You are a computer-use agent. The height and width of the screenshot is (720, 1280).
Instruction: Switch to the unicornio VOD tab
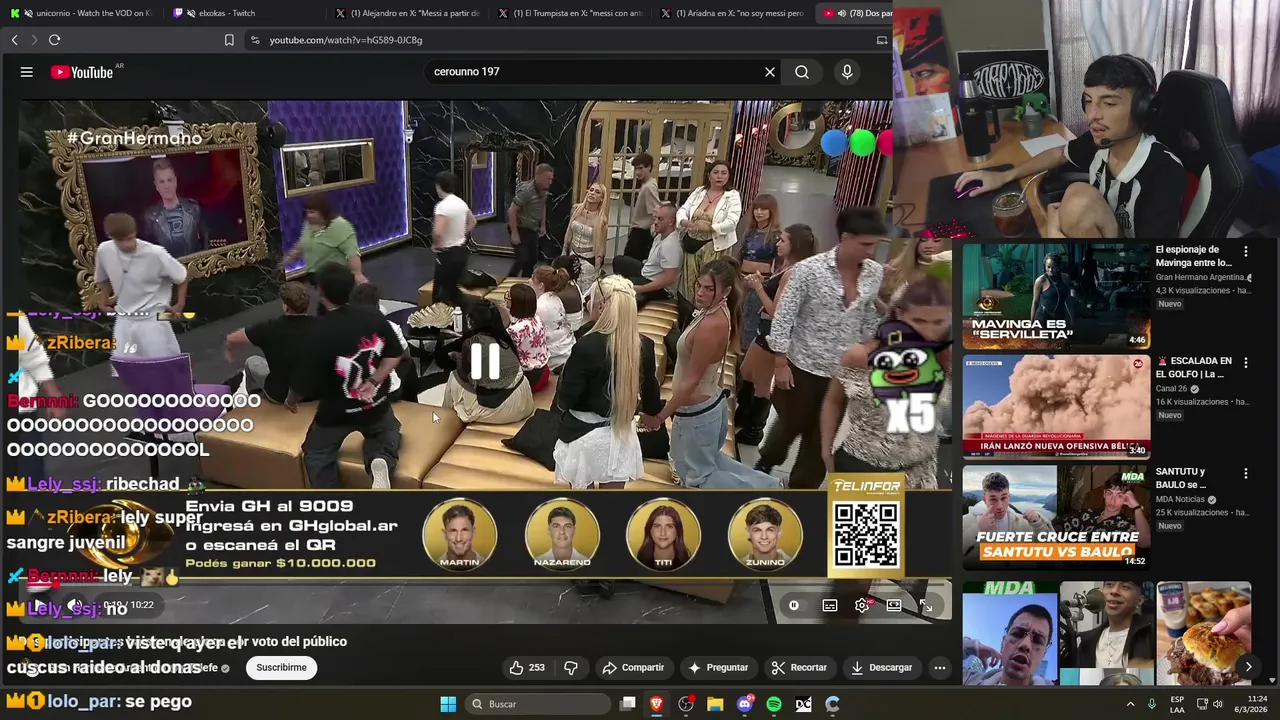click(x=83, y=13)
